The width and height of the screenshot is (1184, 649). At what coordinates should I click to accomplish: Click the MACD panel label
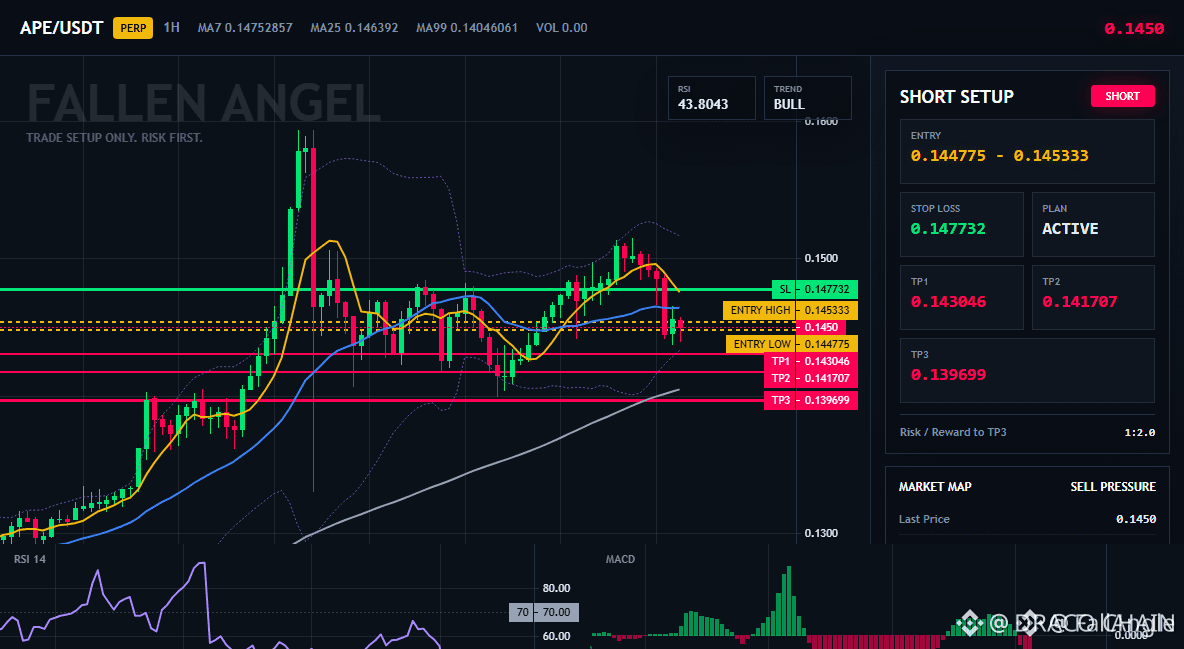pos(620,559)
